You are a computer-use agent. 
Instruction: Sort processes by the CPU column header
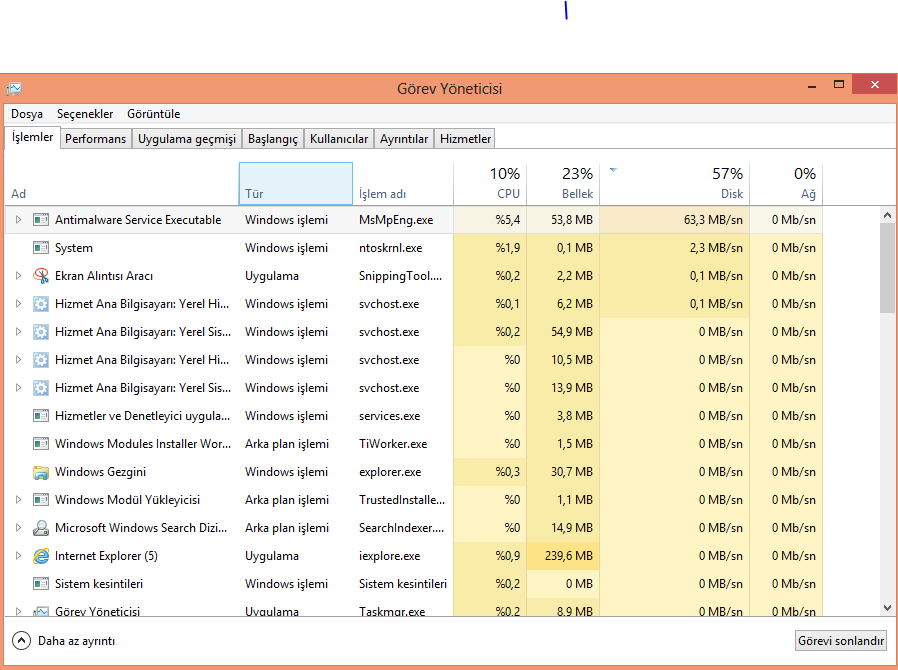pos(490,184)
